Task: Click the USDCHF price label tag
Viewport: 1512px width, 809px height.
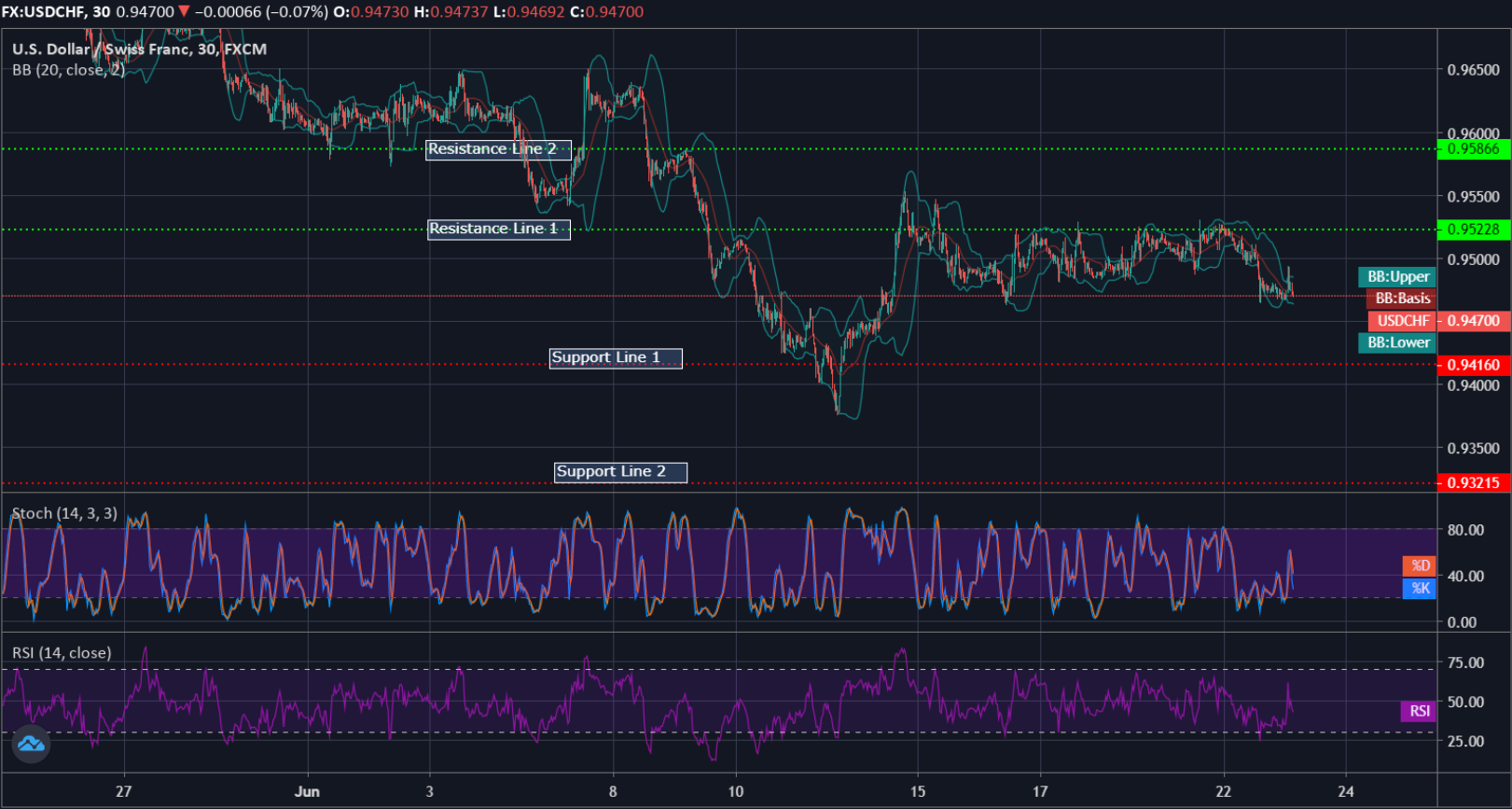Action: (1402, 321)
